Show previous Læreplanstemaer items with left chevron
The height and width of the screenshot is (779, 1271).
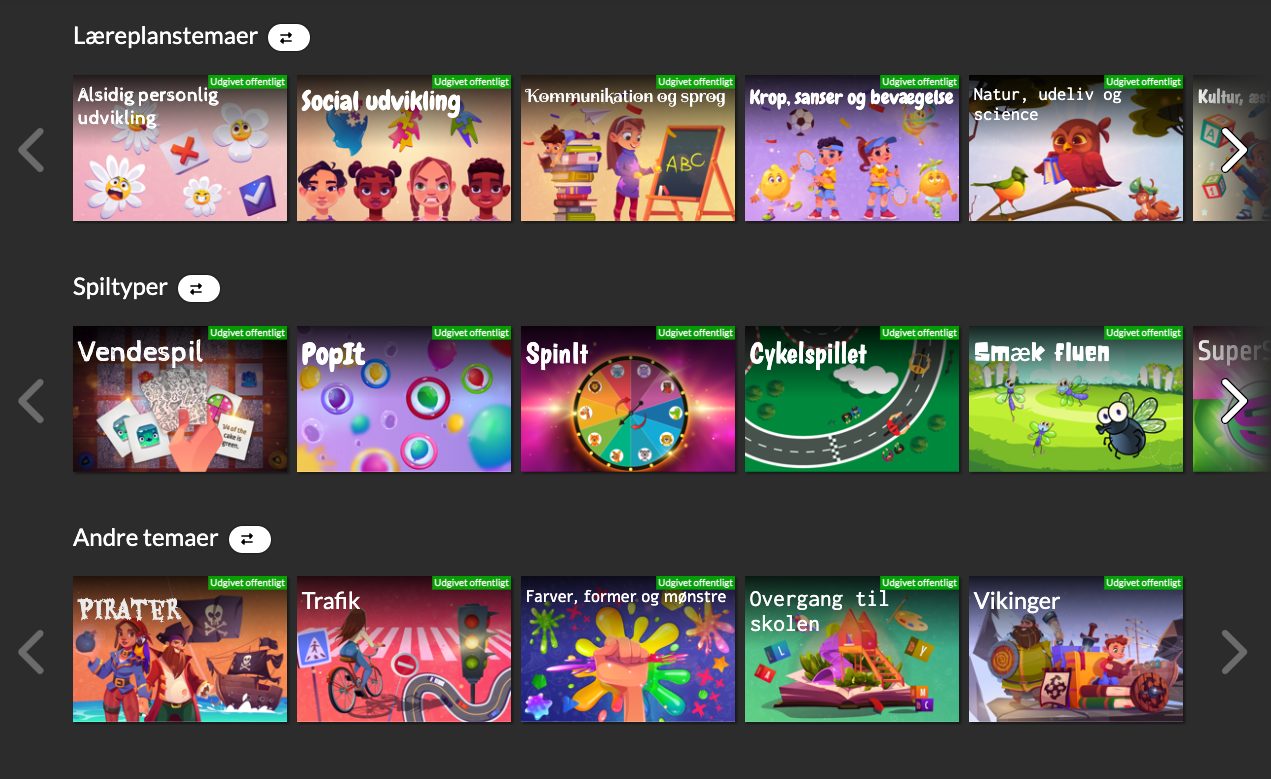pyautogui.click(x=31, y=150)
